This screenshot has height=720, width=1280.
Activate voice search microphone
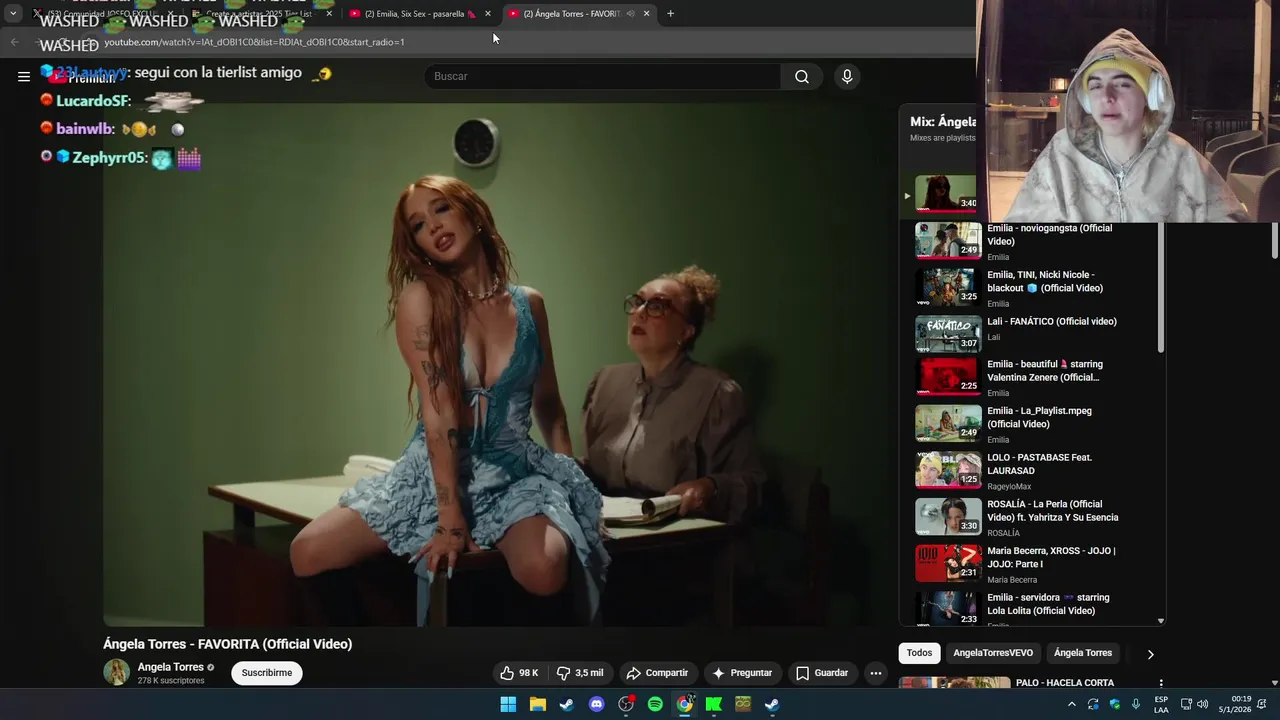coord(847,77)
